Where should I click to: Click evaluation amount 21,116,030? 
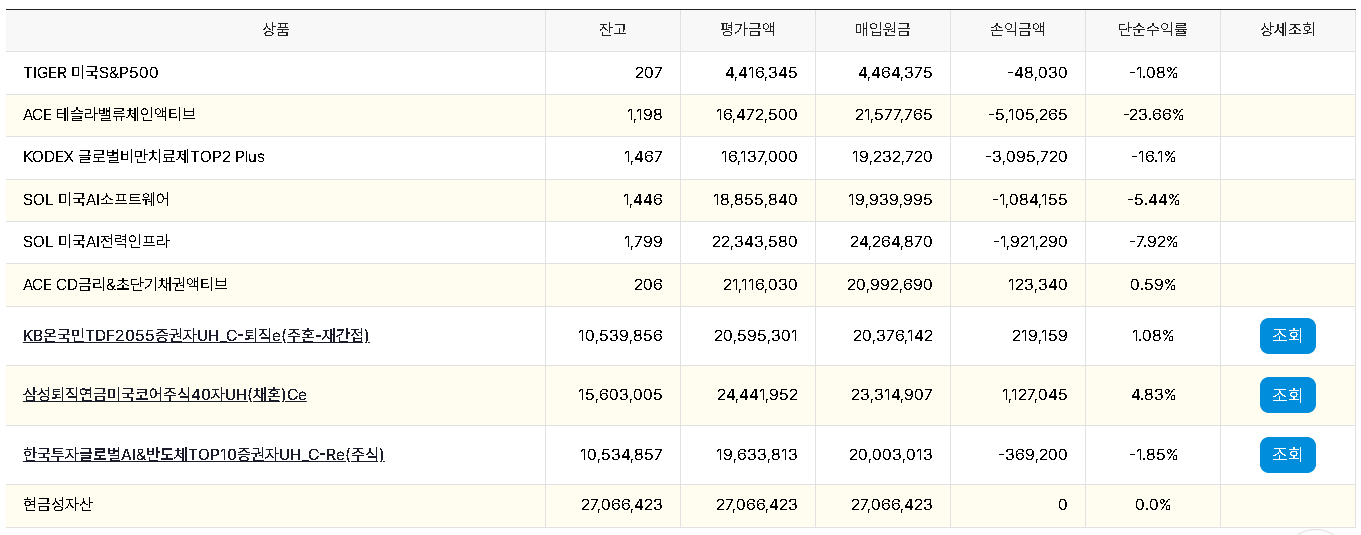click(x=760, y=285)
